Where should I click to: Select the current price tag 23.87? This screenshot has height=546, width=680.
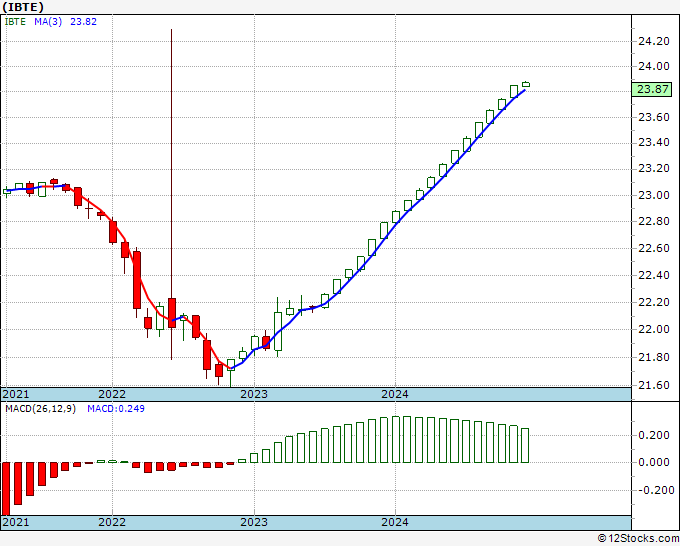coord(653,89)
